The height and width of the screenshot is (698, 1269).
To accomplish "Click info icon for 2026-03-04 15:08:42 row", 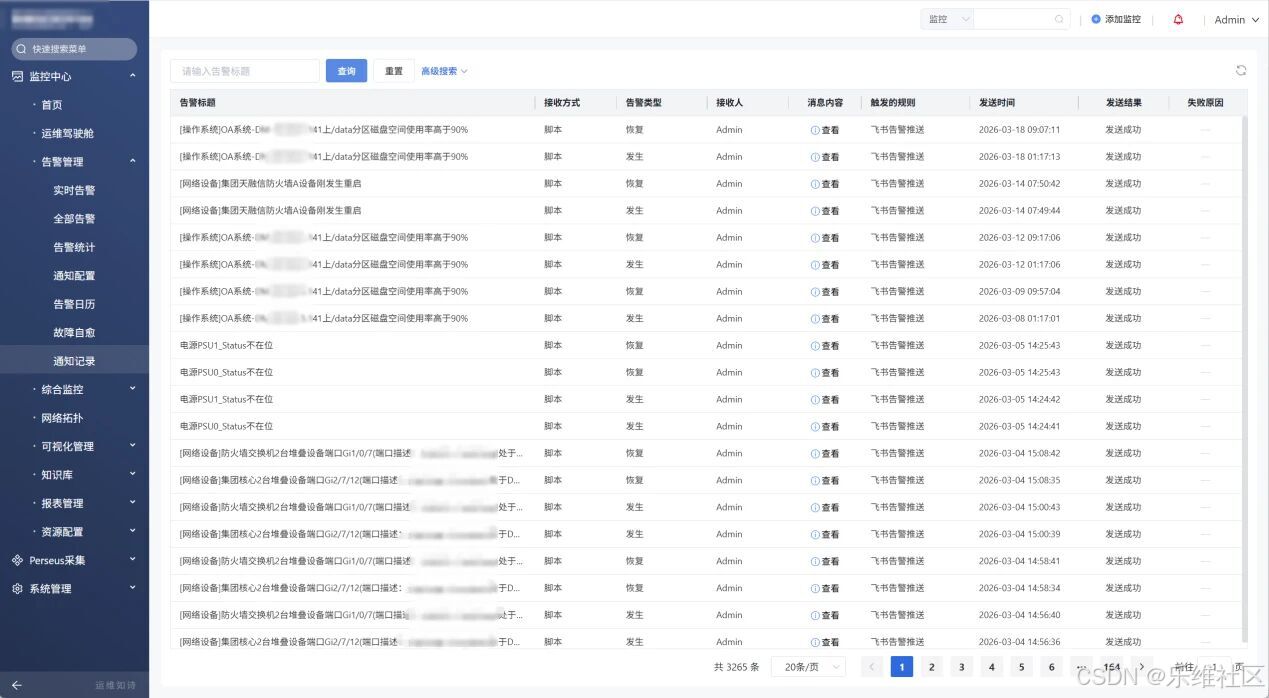I will (815, 454).
